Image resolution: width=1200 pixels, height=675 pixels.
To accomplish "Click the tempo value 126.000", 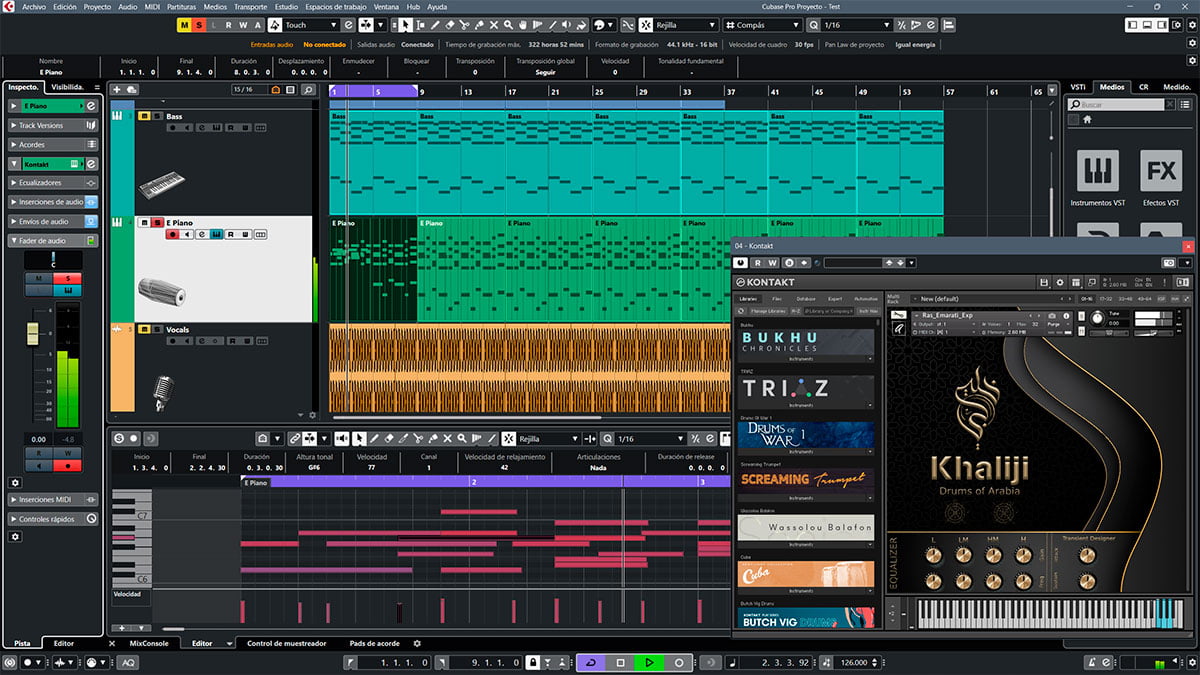I will (x=852, y=662).
